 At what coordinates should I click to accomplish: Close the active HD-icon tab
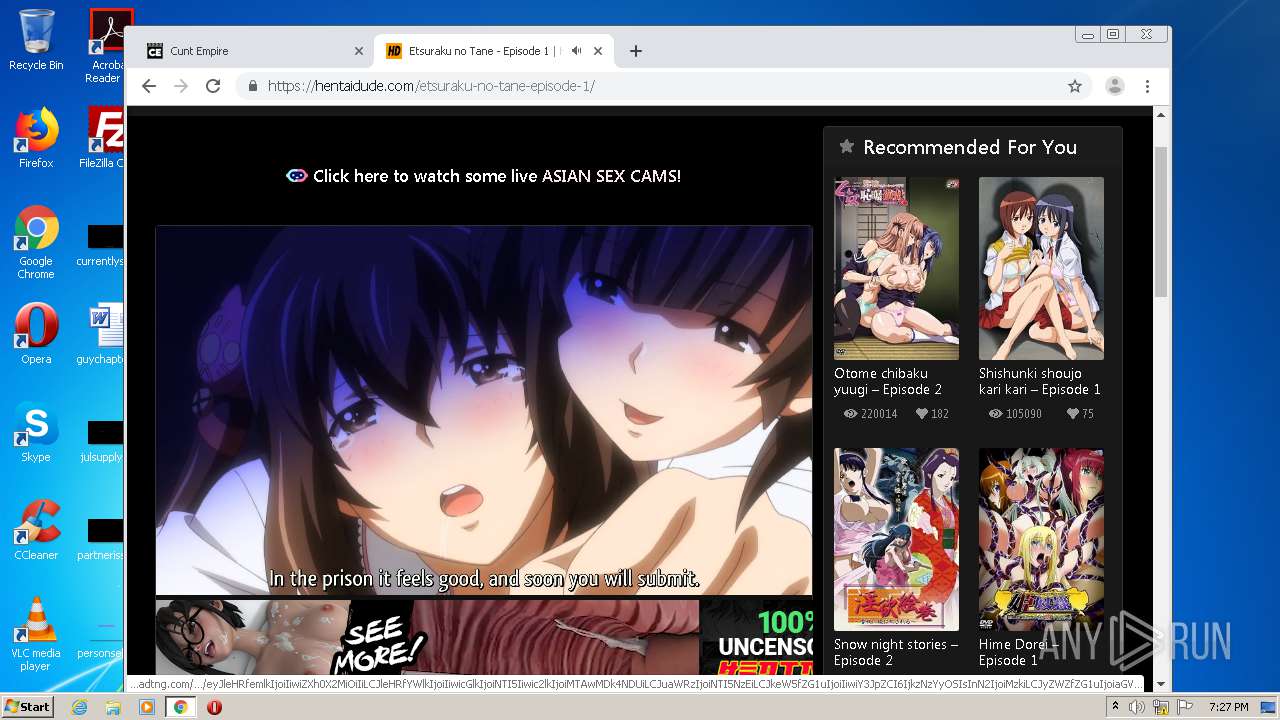click(x=598, y=51)
